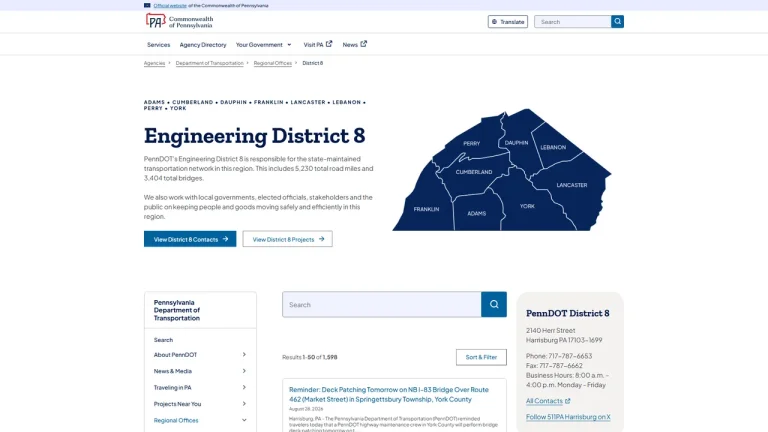768x432 pixels.
Task: Click Franklin county on the map
Action: [426, 209]
